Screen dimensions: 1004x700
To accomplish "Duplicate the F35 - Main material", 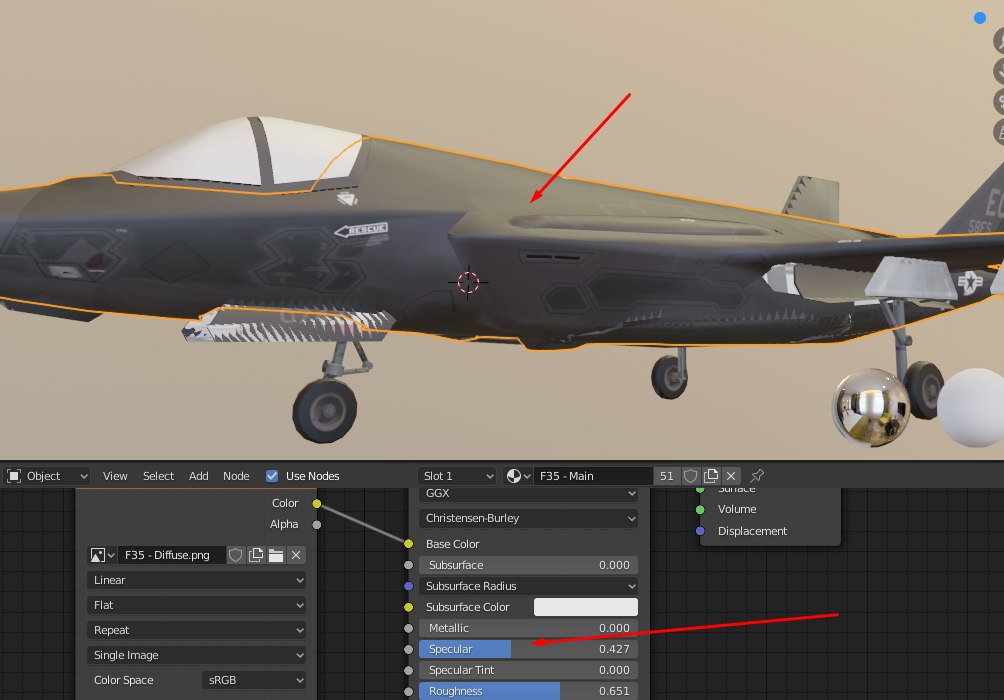I will pos(711,476).
